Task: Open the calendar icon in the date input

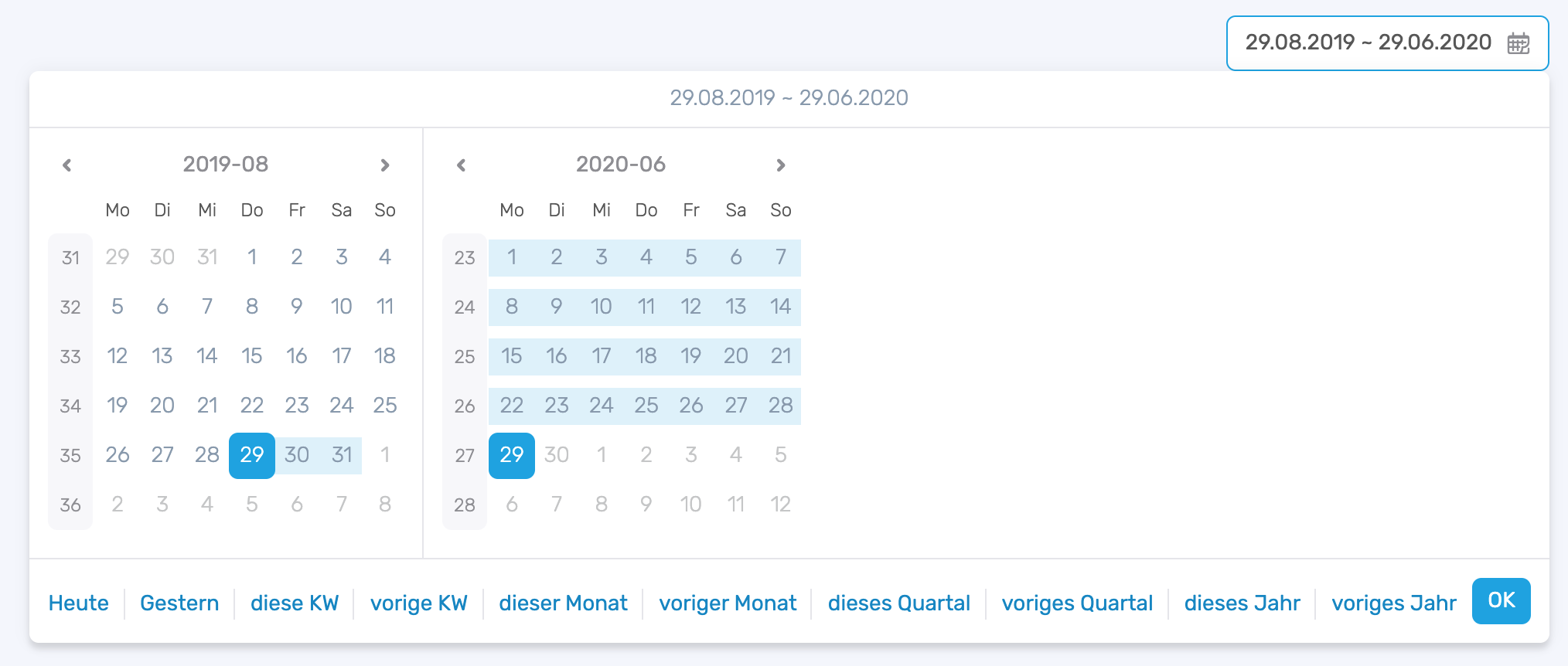Action: 1519,43
